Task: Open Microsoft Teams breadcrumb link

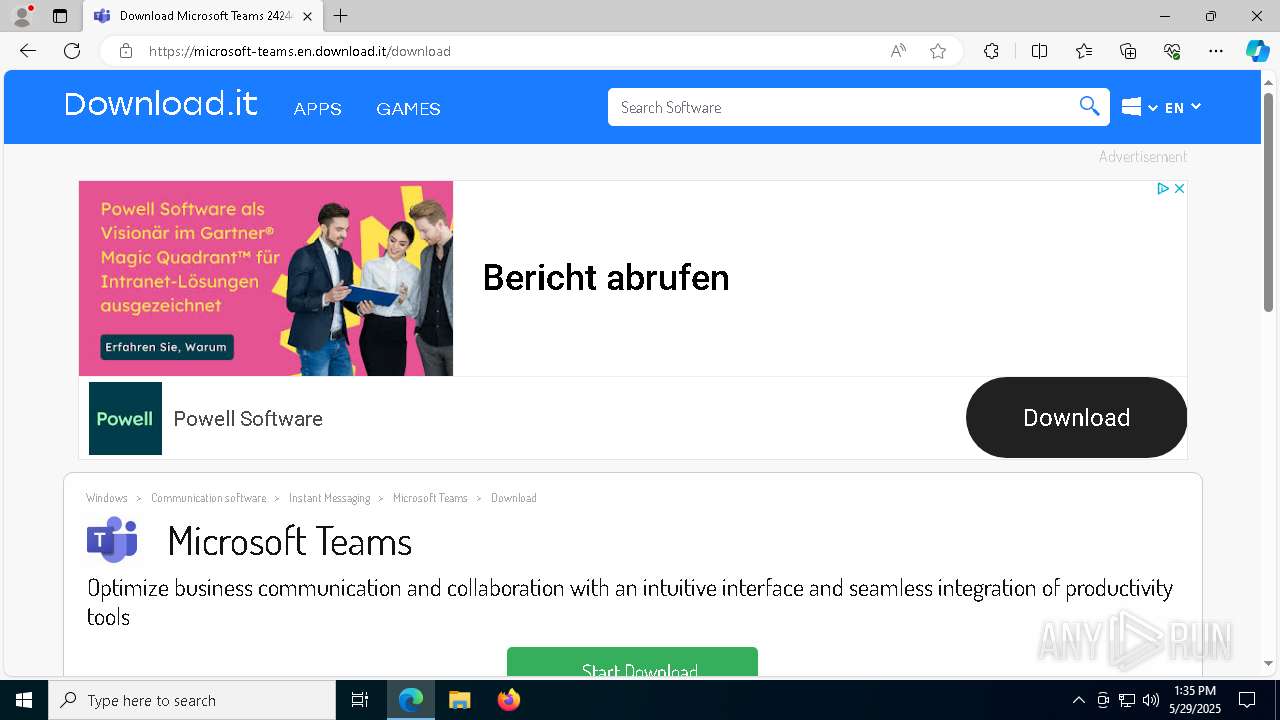Action: (x=430, y=498)
